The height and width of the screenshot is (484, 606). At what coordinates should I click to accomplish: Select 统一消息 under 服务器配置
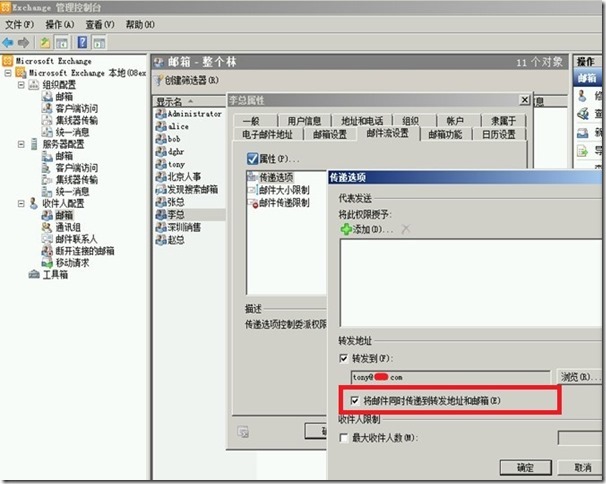pos(65,191)
